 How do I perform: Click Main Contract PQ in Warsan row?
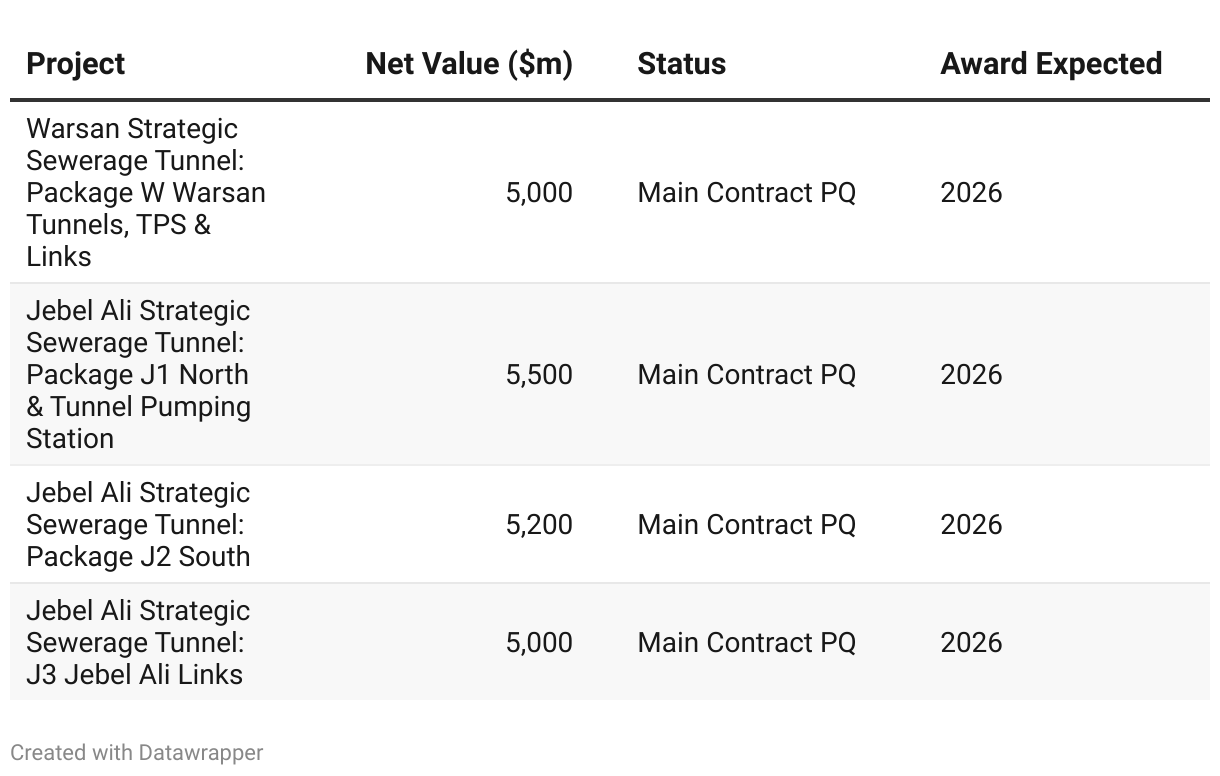(746, 192)
